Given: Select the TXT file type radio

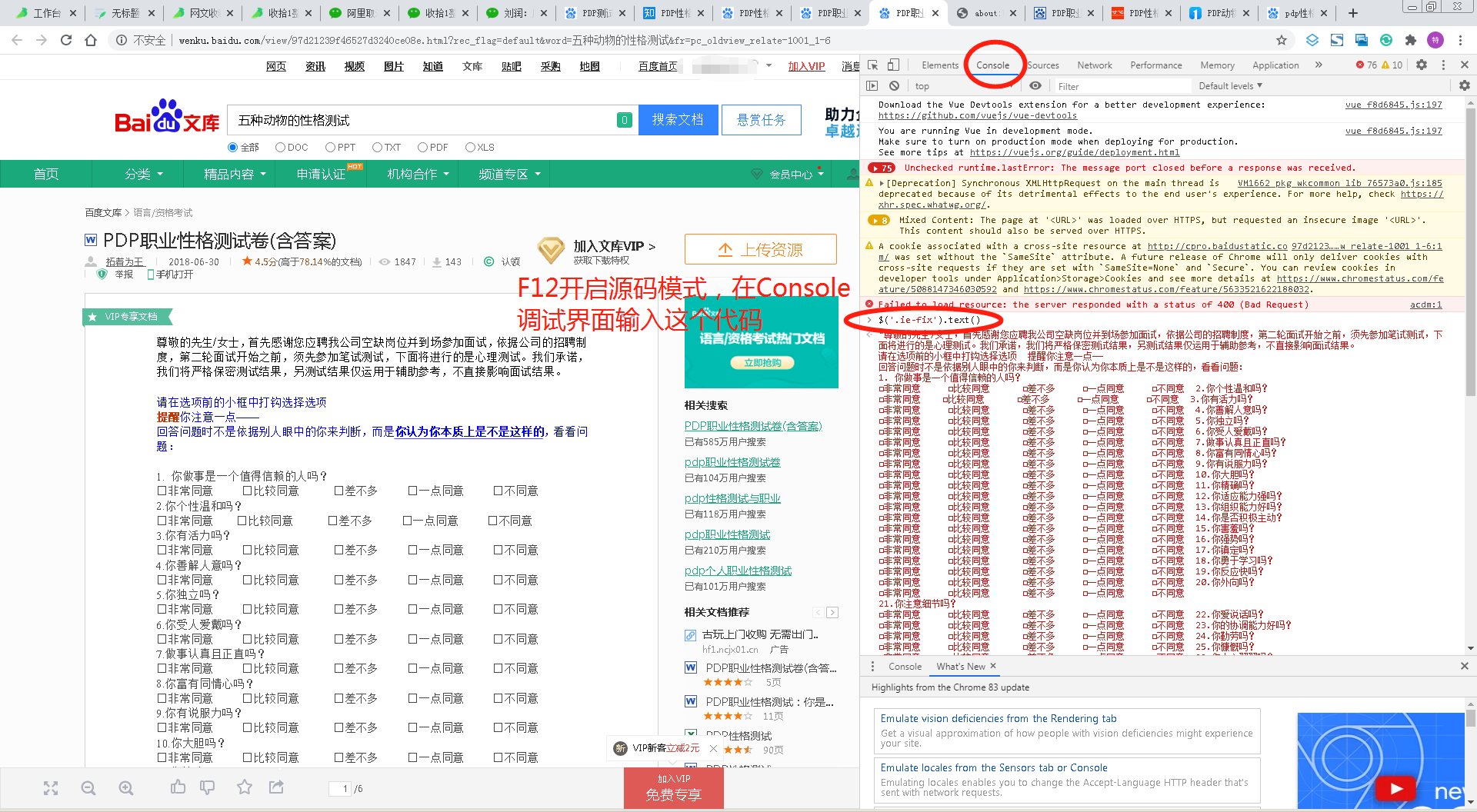Looking at the screenshot, I should [x=377, y=148].
